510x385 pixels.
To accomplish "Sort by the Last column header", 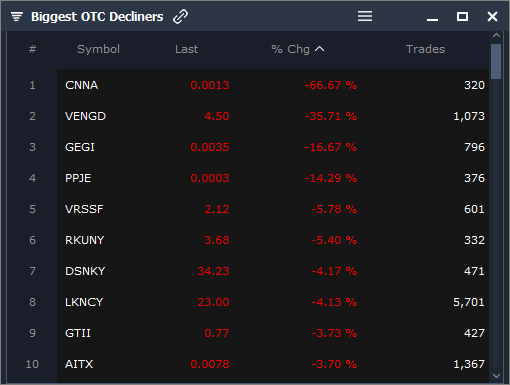I will click(187, 49).
